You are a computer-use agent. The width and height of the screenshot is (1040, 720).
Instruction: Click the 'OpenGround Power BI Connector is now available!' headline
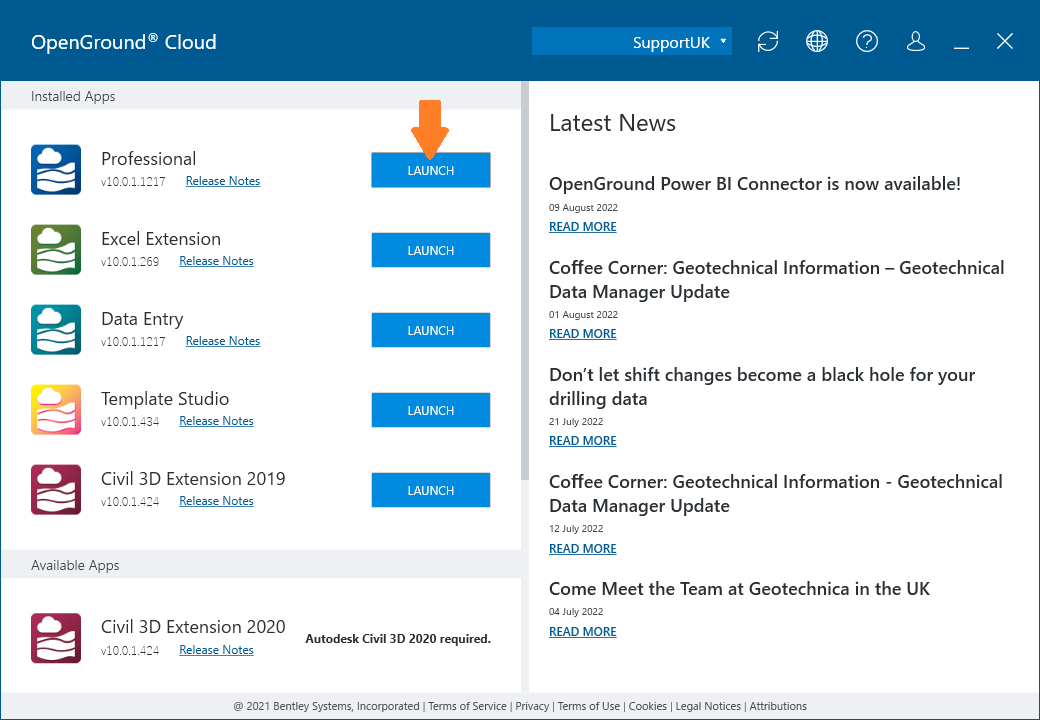pyautogui.click(x=755, y=184)
